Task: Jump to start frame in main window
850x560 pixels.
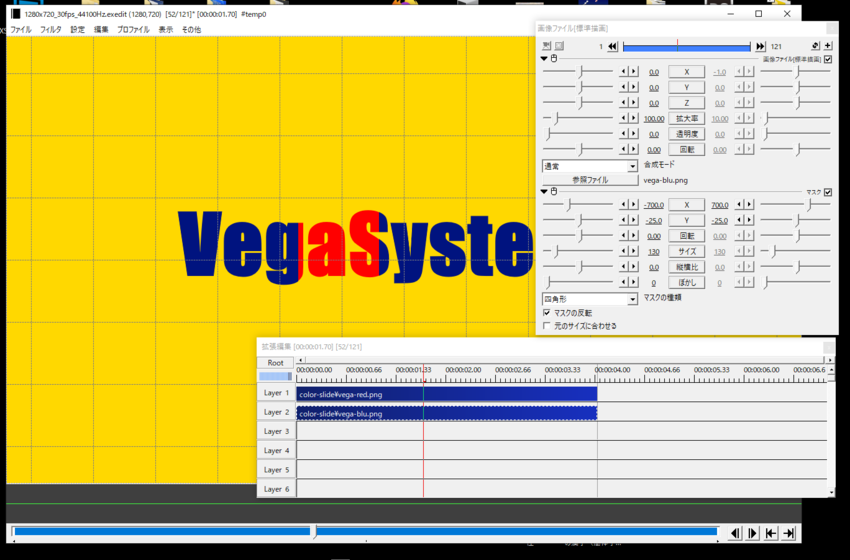Action: [770, 533]
